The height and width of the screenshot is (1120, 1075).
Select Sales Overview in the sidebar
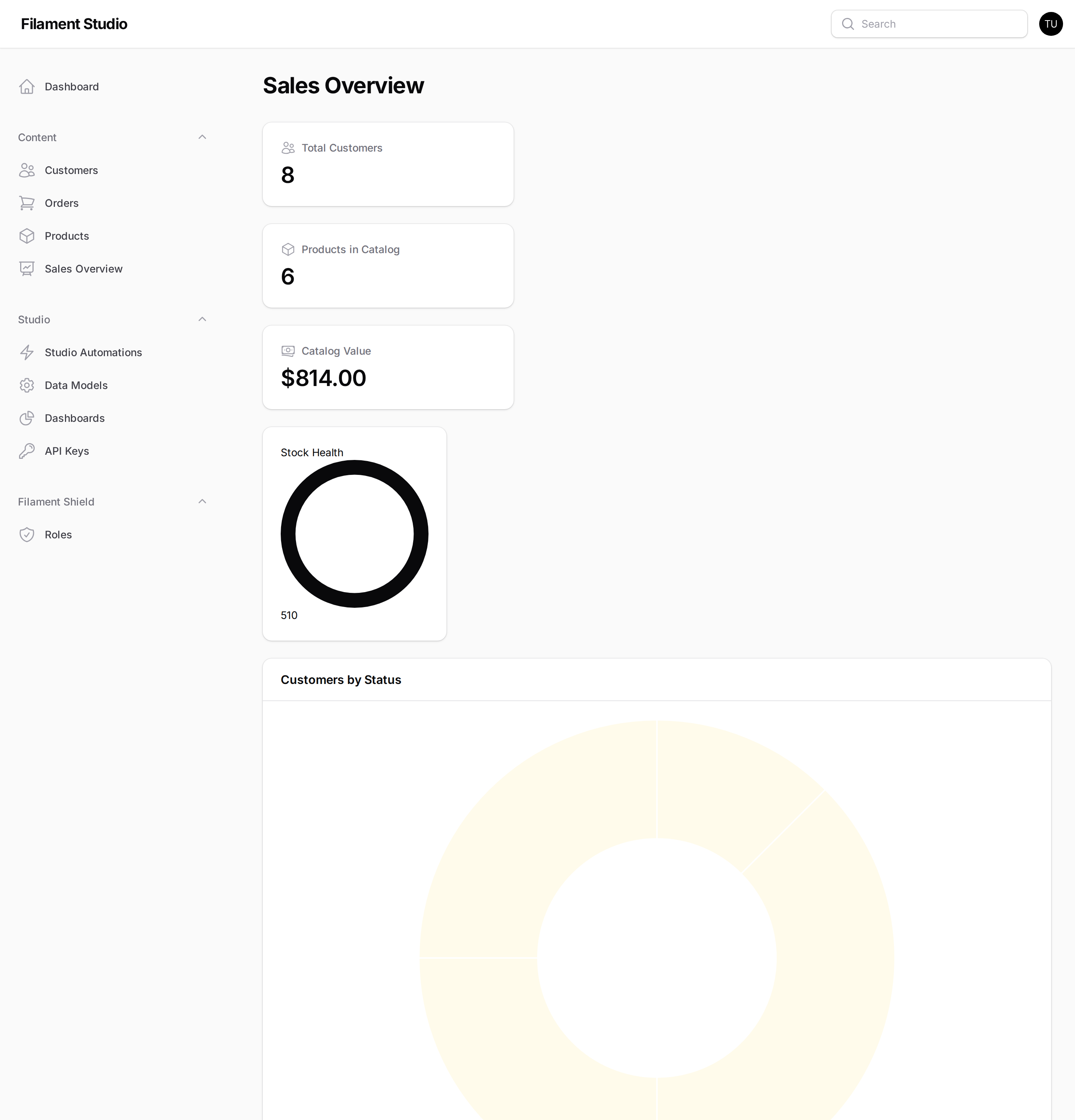coord(113,269)
